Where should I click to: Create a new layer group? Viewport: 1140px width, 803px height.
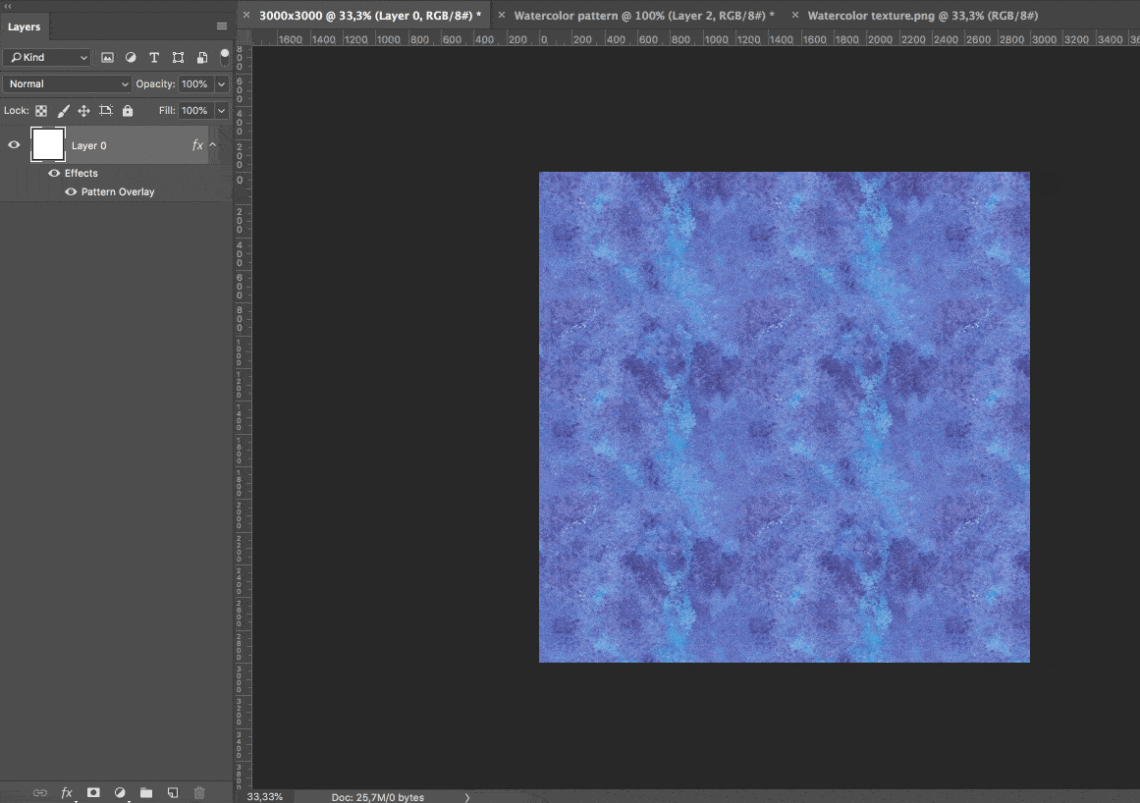coord(145,792)
